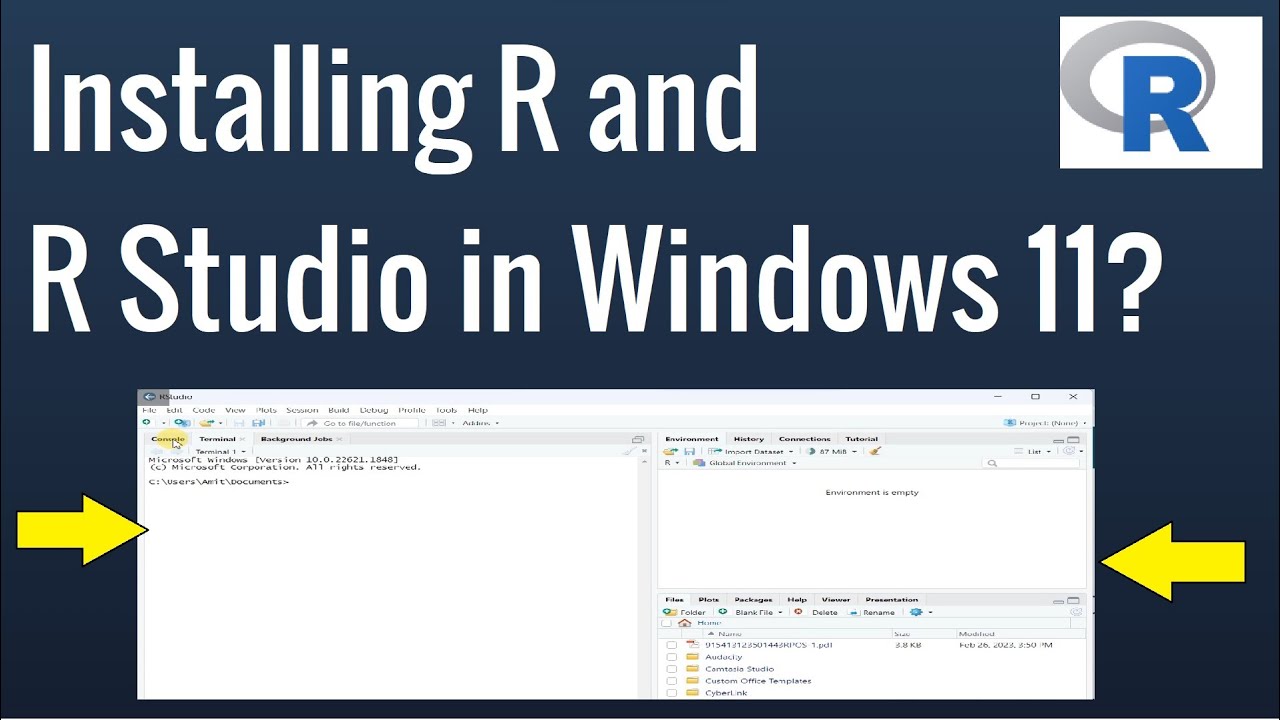Screen dimensions: 1280x720
Task: Click the Delete button in Files pane
Action: [x=817, y=612]
